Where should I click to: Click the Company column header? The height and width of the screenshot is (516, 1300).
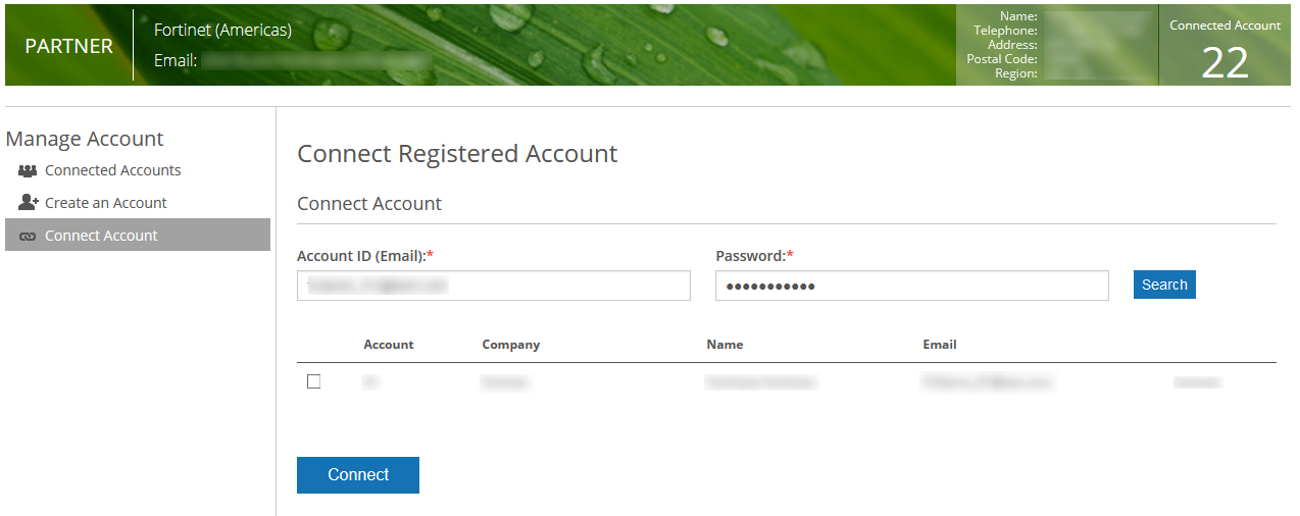(x=510, y=345)
